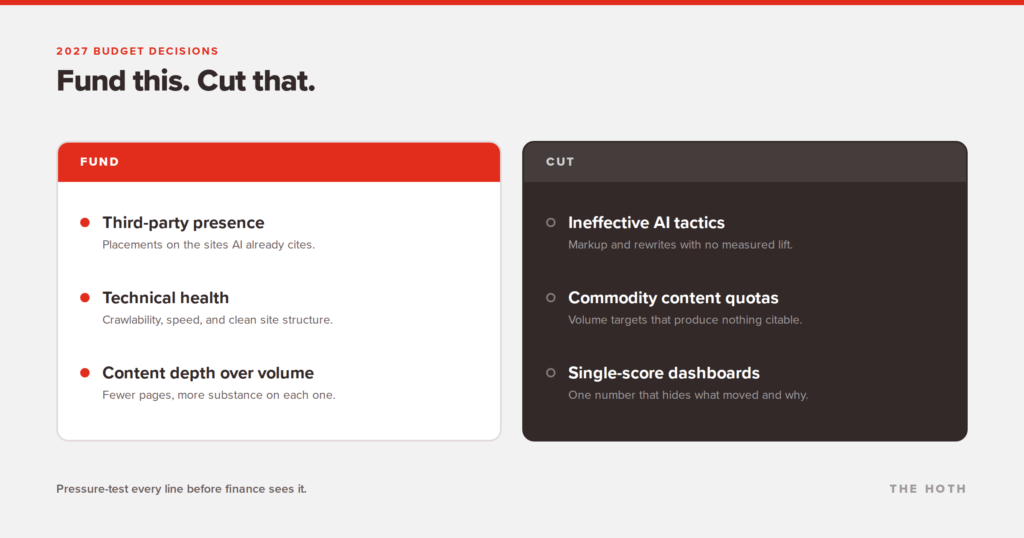Click the Single-score dashboards heading
This screenshot has width=1024, height=538.
[664, 373]
